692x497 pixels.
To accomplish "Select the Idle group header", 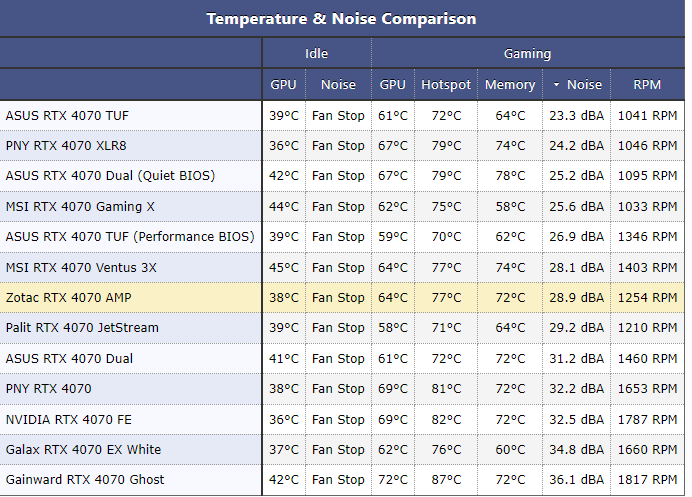I will [x=316, y=54].
